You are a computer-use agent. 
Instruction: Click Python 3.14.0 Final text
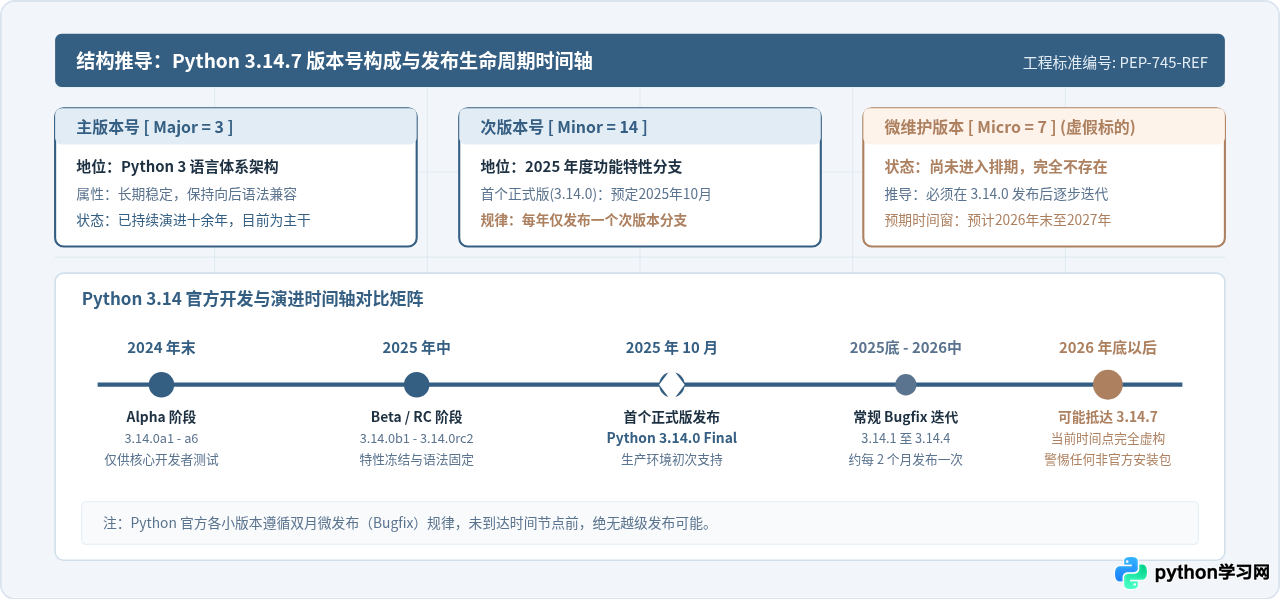[672, 438]
